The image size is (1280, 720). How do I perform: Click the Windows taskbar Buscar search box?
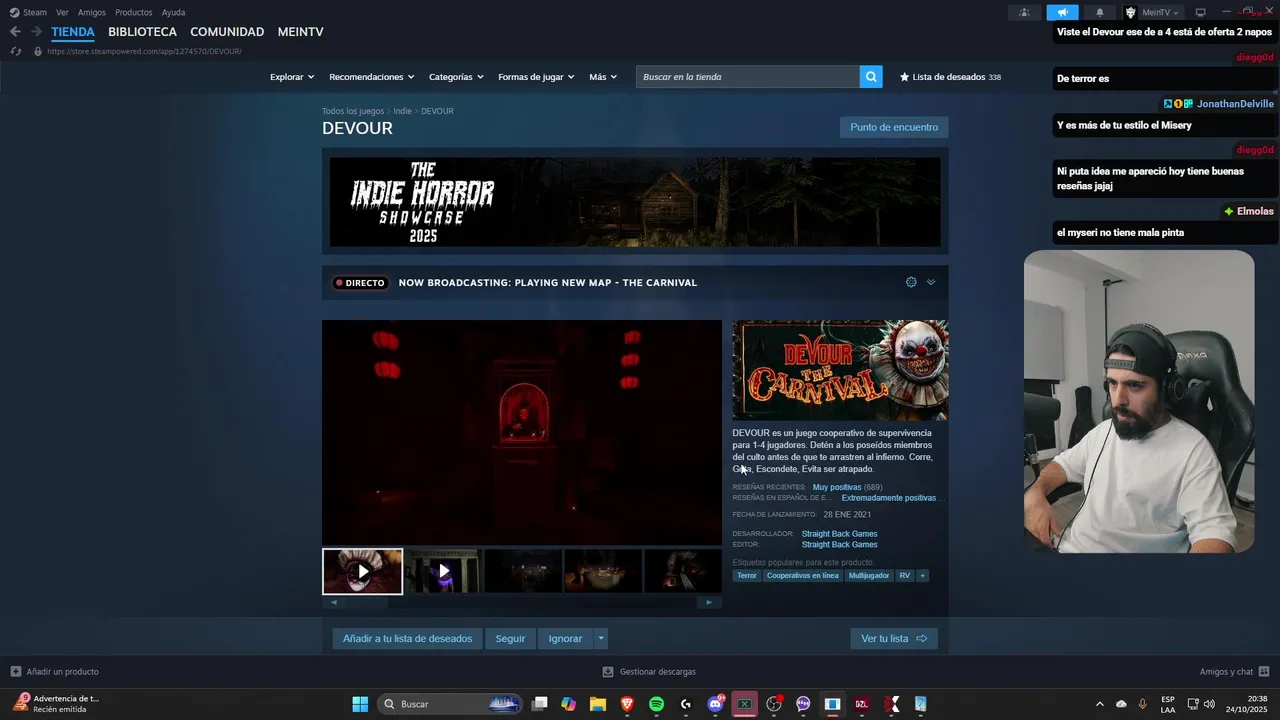point(451,704)
